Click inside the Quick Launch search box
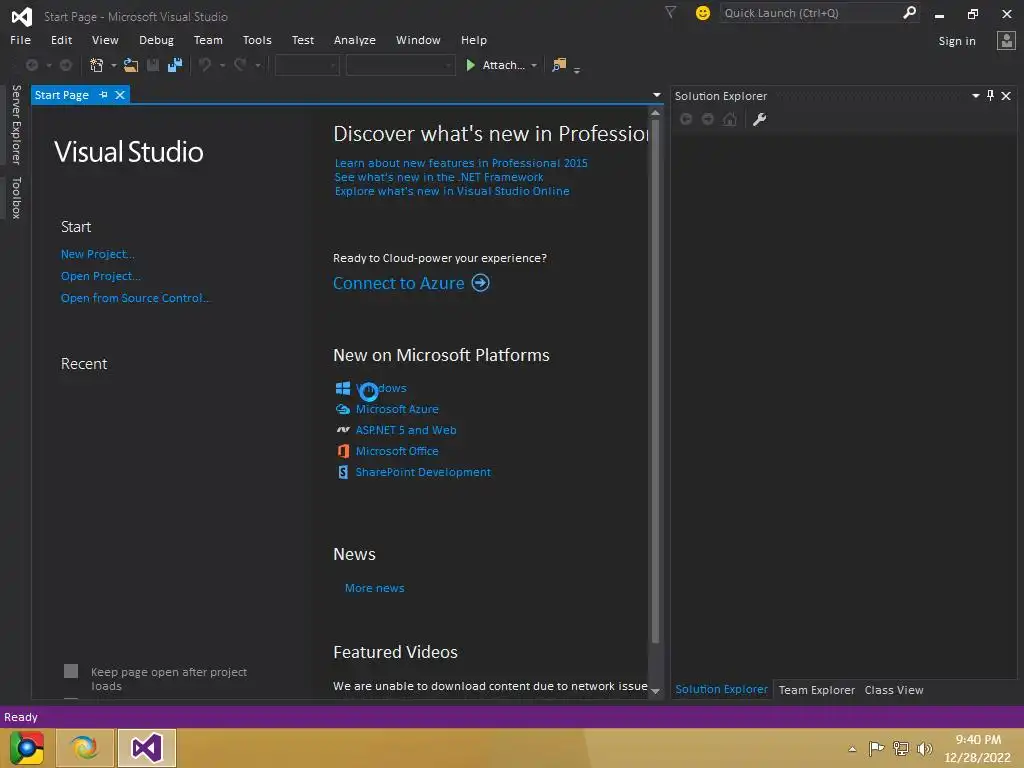Screen dimensions: 1024x768 coord(810,12)
